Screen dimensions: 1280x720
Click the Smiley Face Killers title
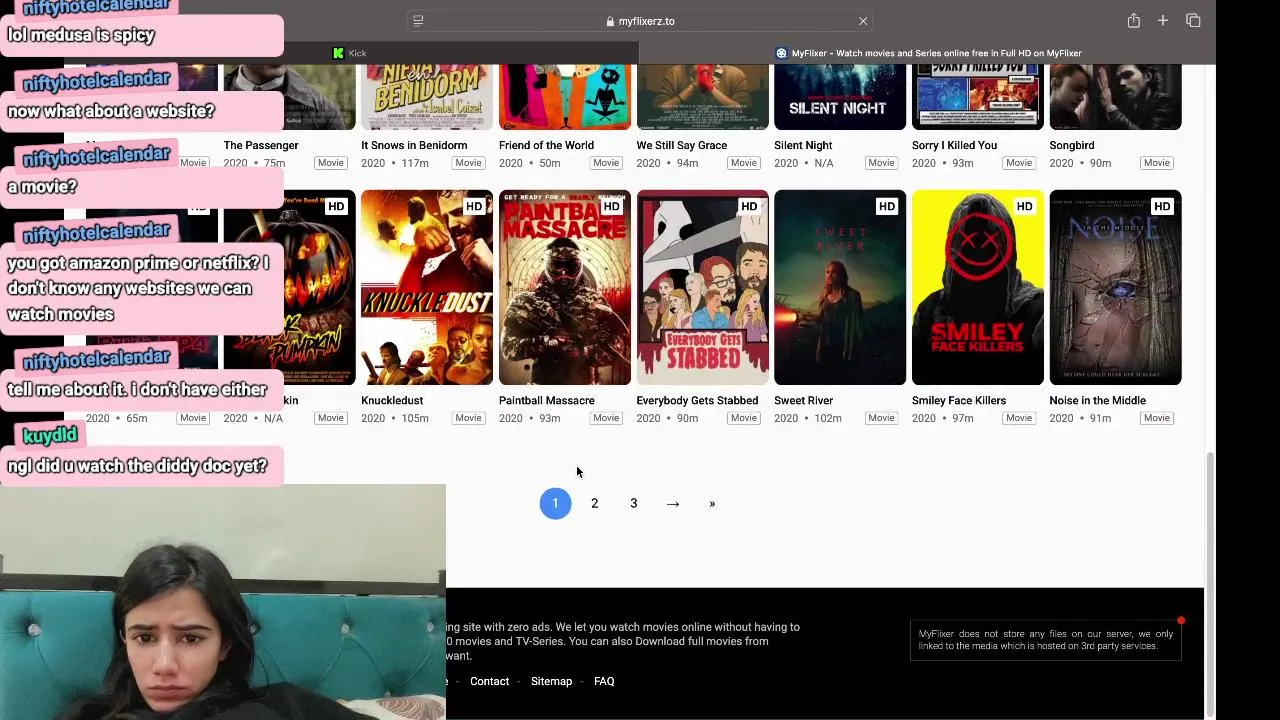[959, 400]
